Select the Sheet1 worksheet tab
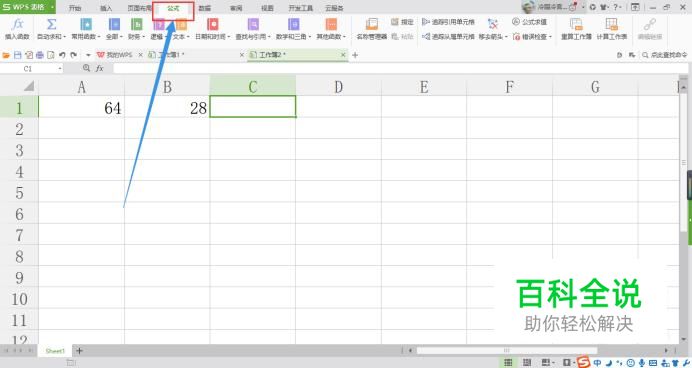The height and width of the screenshot is (368, 692). click(55, 351)
